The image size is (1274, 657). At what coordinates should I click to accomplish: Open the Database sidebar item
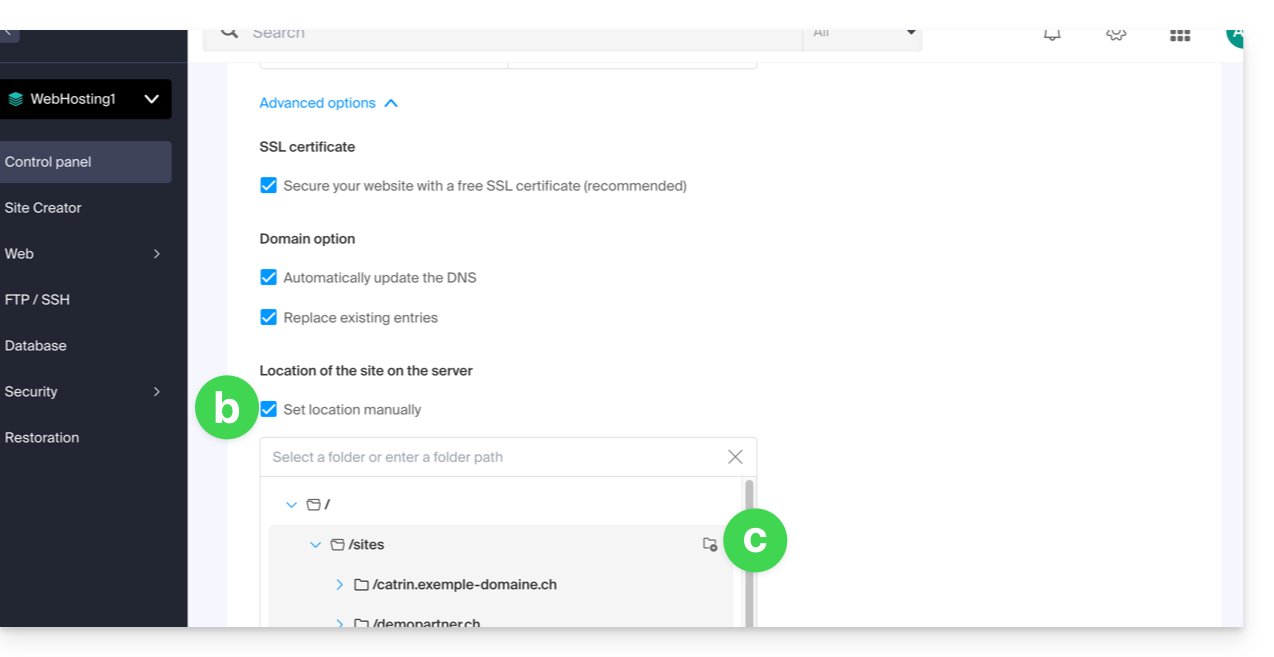click(35, 346)
